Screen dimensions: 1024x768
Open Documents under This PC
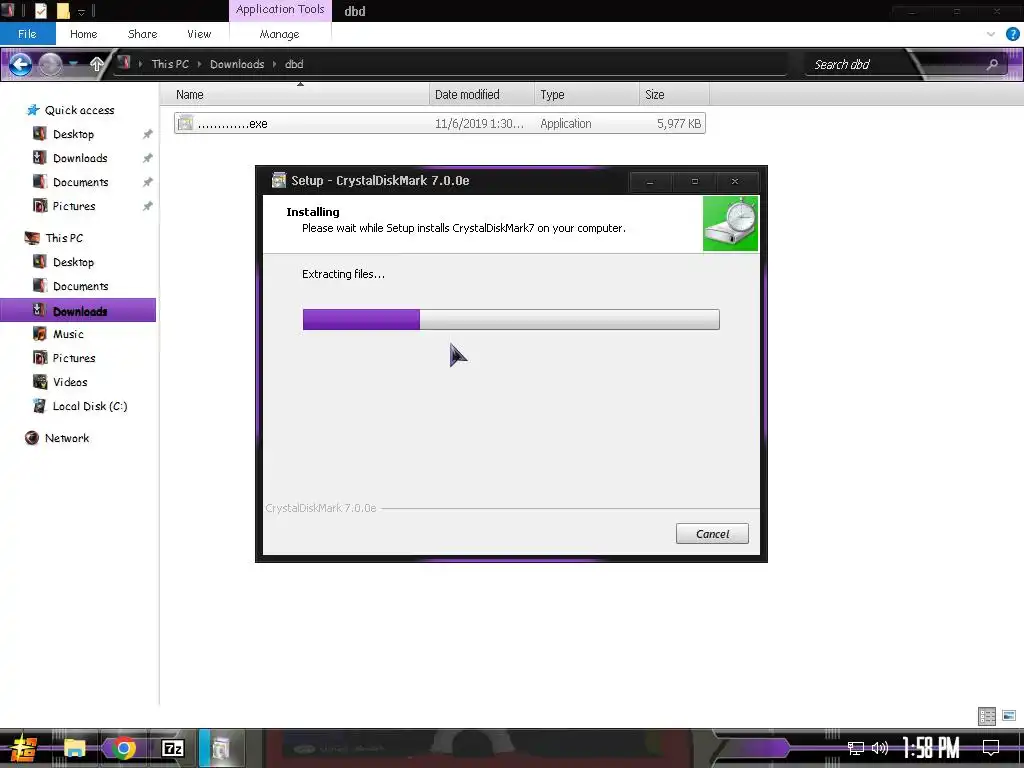pyautogui.click(x=80, y=286)
